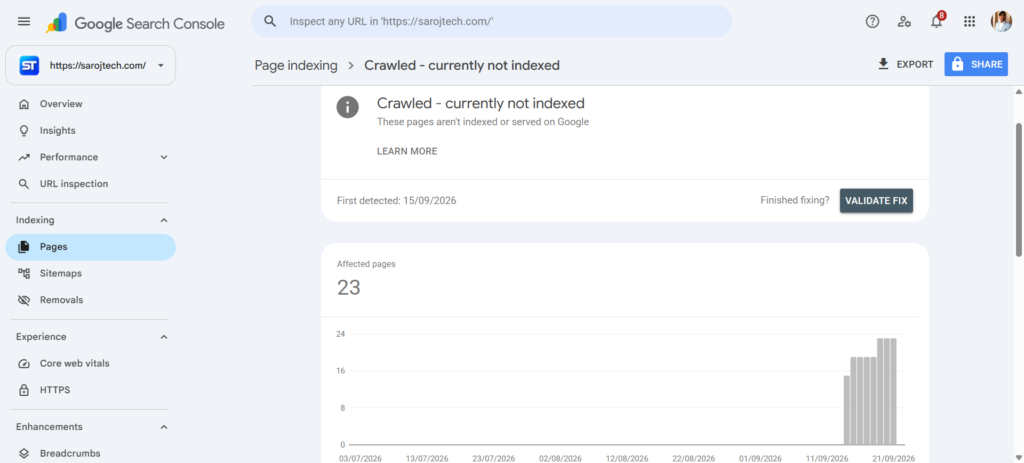Screen dimensions: 1024x463
Task: Click the Removals crossed-eye icon
Action: click(24, 300)
